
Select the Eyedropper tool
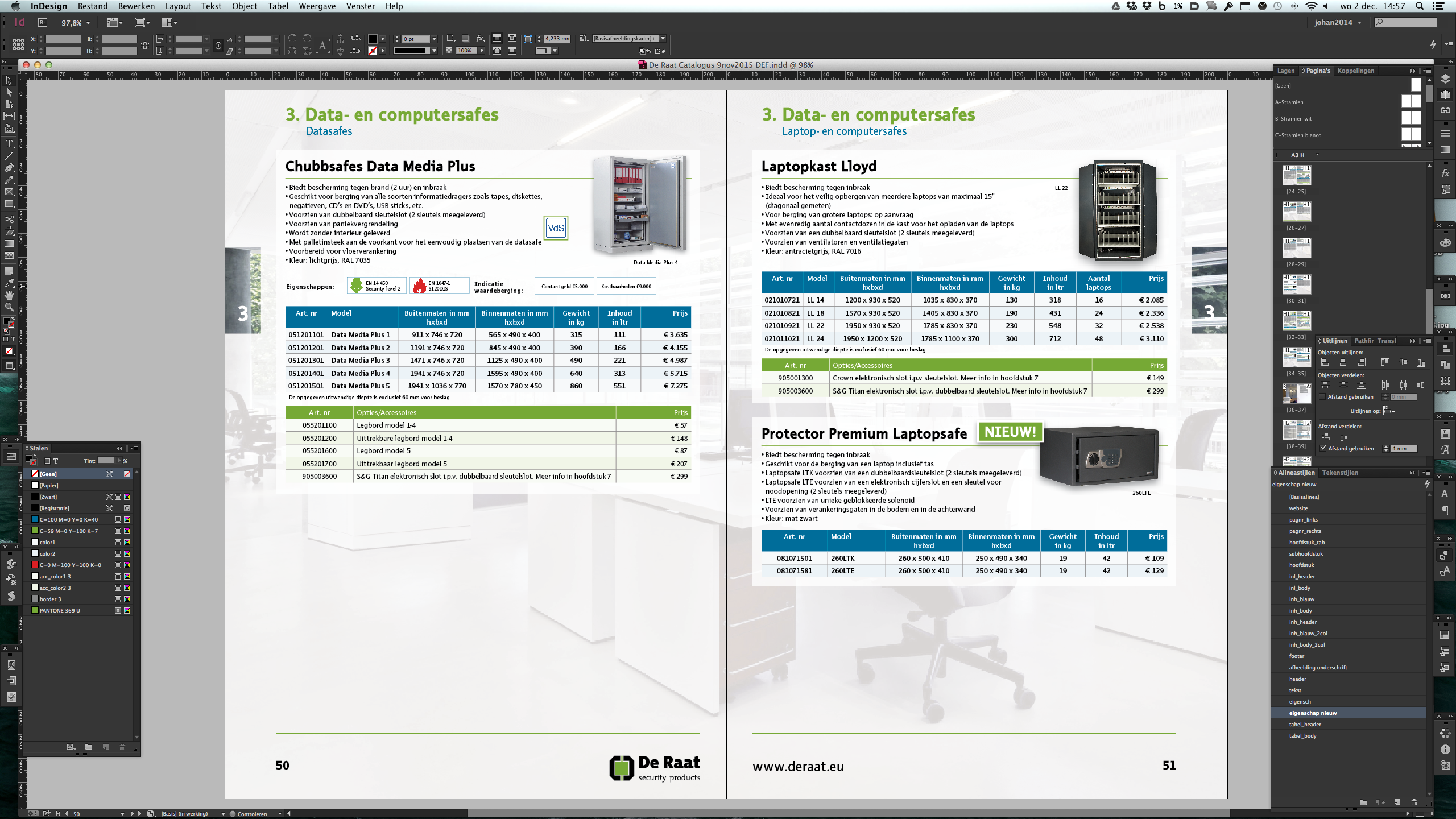pyautogui.click(x=9, y=283)
